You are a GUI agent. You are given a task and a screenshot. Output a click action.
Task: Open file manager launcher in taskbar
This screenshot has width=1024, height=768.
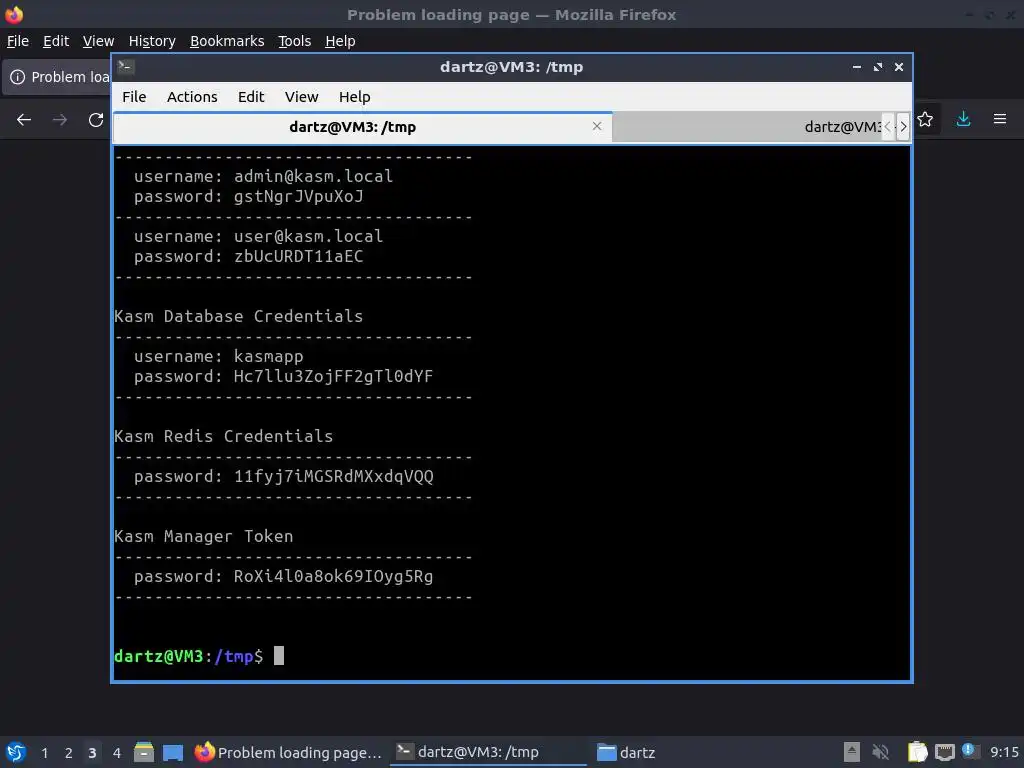(144, 752)
